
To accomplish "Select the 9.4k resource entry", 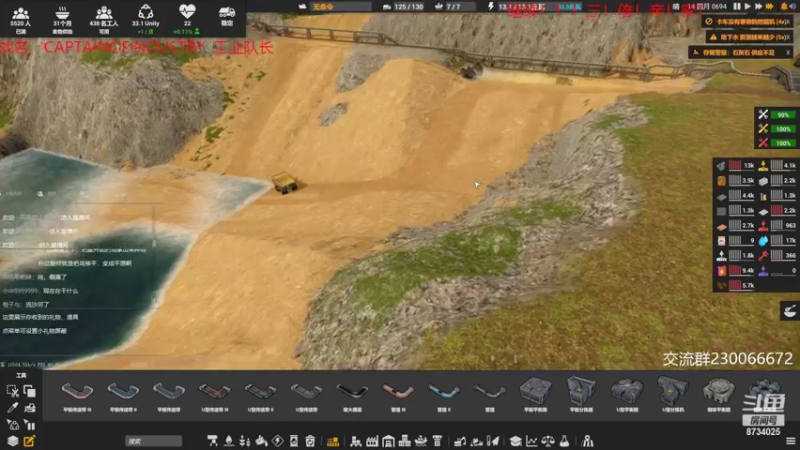I will pyautogui.click(x=735, y=270).
